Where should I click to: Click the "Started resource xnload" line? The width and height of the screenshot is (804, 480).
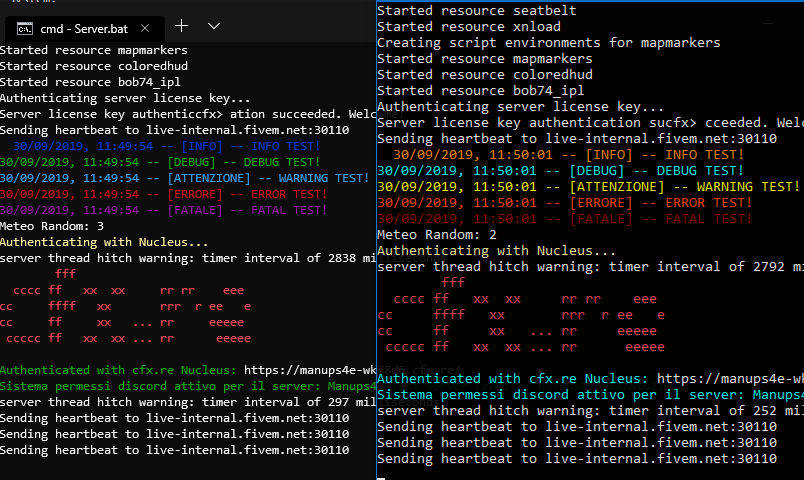coord(468,27)
